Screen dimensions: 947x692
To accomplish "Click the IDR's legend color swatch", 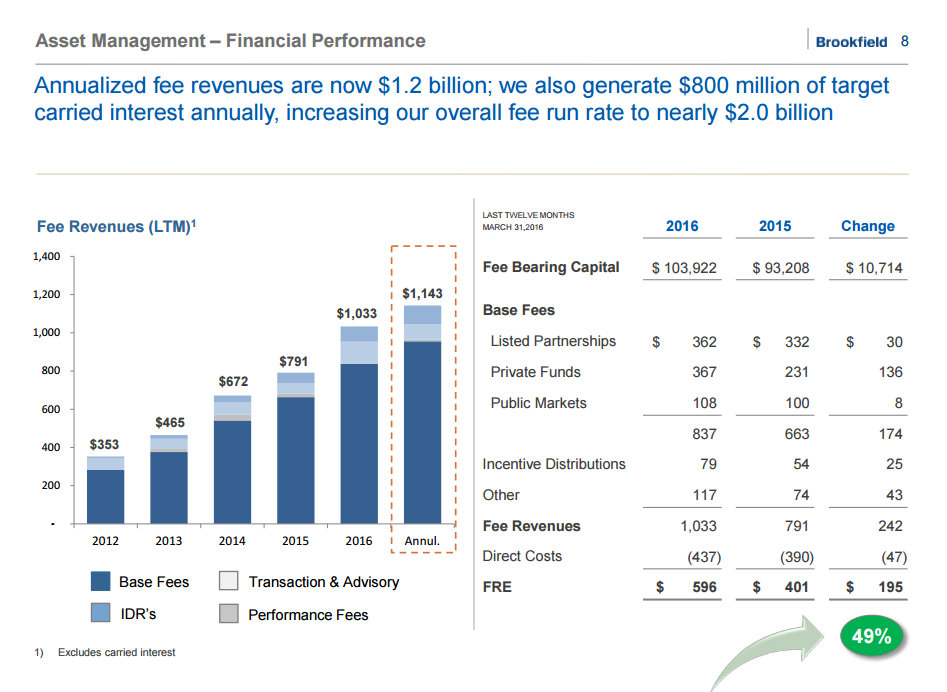I will pyautogui.click(x=100, y=612).
